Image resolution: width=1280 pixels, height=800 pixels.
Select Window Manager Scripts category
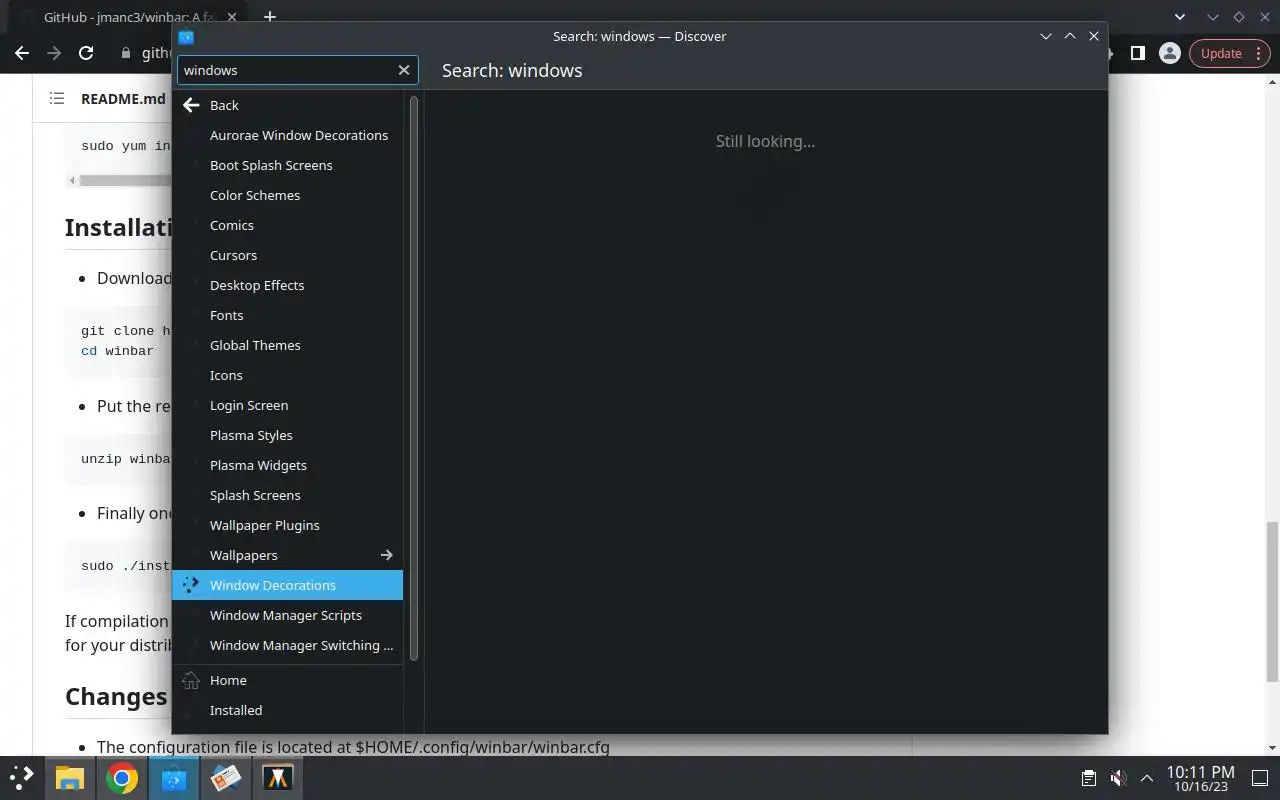tap(287, 615)
